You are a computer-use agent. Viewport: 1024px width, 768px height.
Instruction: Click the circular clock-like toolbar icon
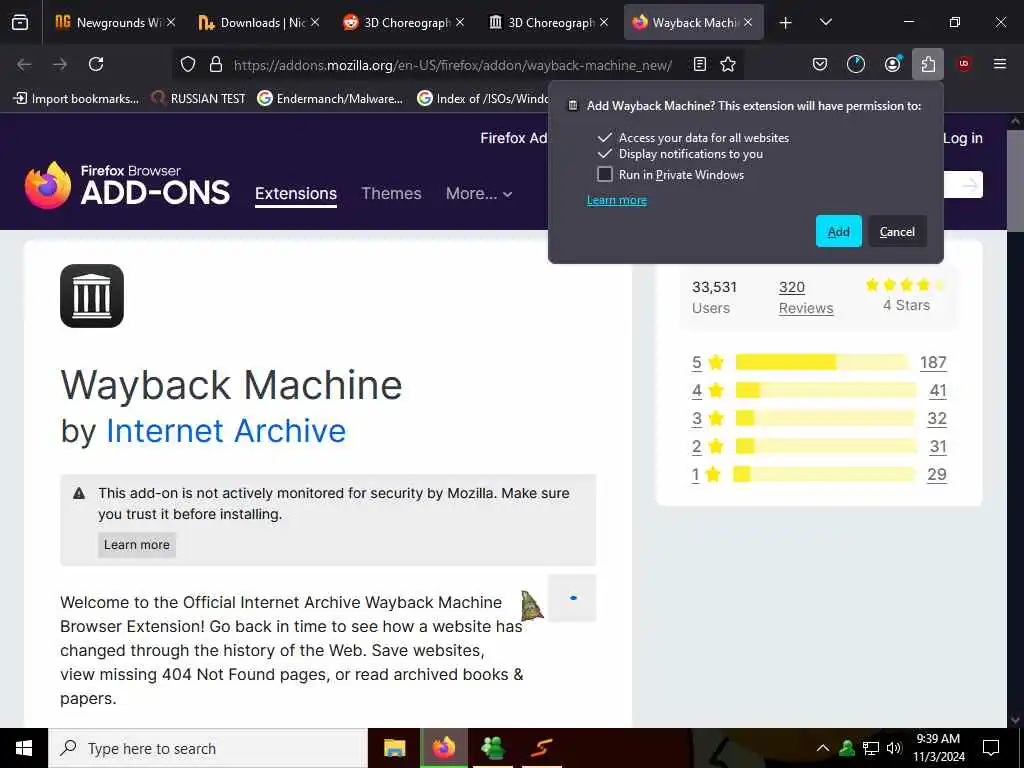(856, 64)
